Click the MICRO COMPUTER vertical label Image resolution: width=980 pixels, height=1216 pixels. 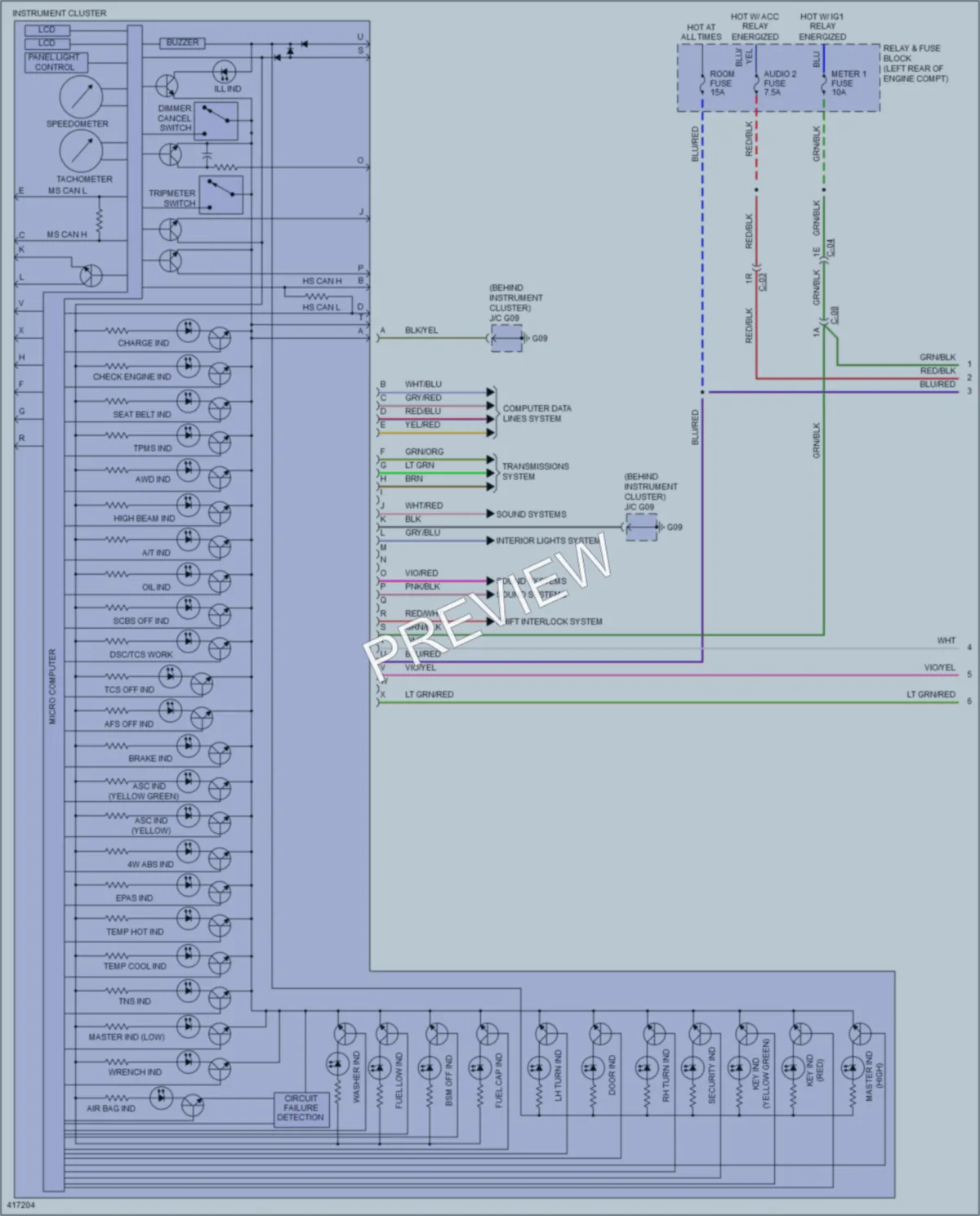pyautogui.click(x=52, y=687)
